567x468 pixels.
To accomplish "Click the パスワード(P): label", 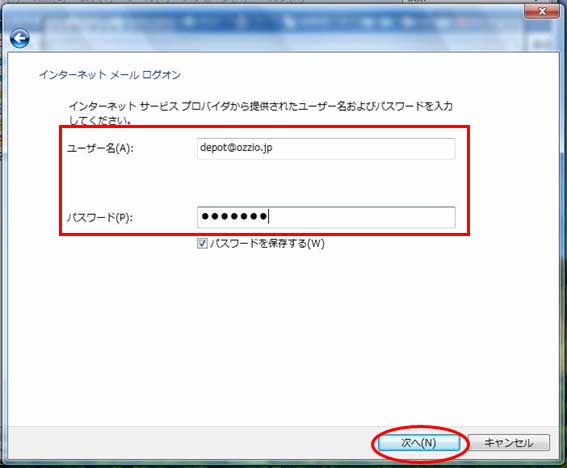I will click(100, 217).
